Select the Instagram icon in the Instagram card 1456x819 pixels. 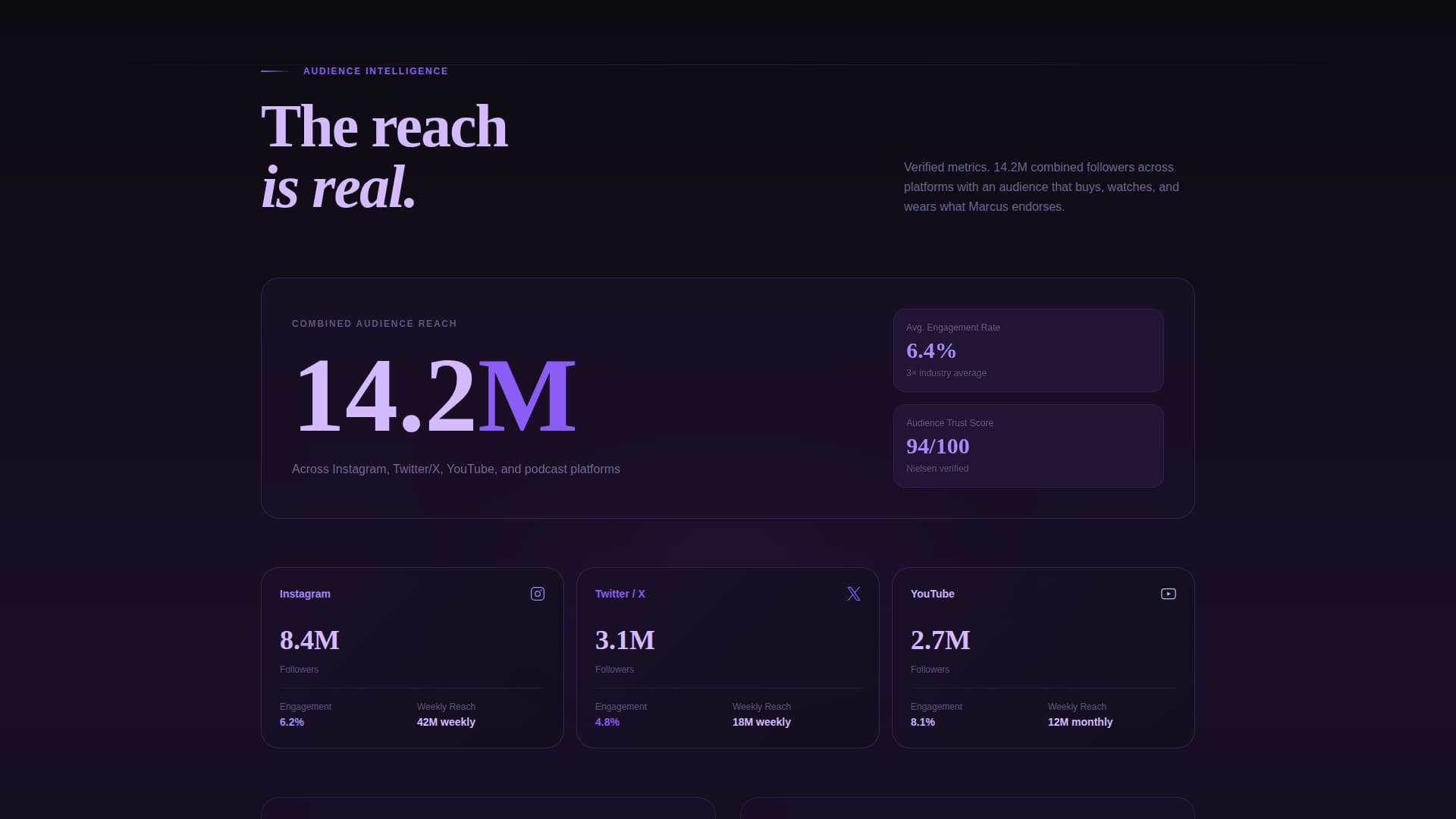pos(537,594)
